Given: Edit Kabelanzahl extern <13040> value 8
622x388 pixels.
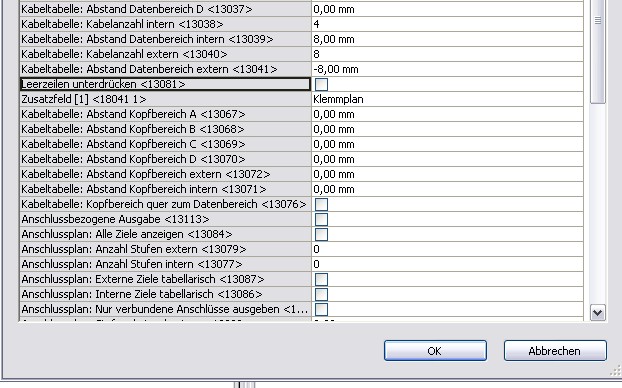Looking at the screenshot, I should [x=447, y=54].
